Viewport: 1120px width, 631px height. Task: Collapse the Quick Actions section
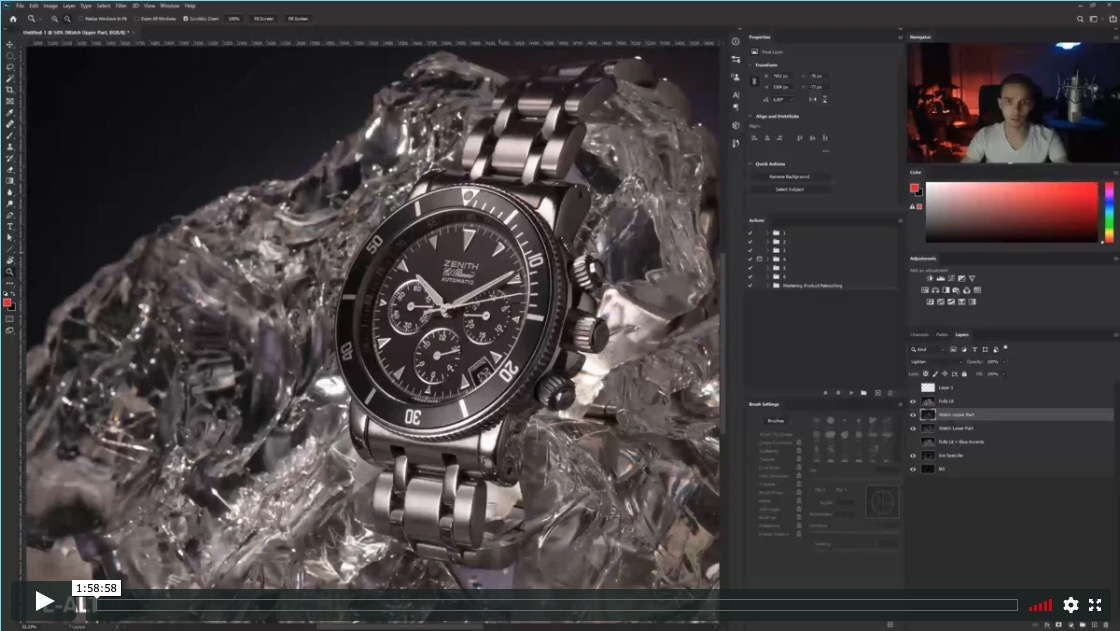coord(751,164)
